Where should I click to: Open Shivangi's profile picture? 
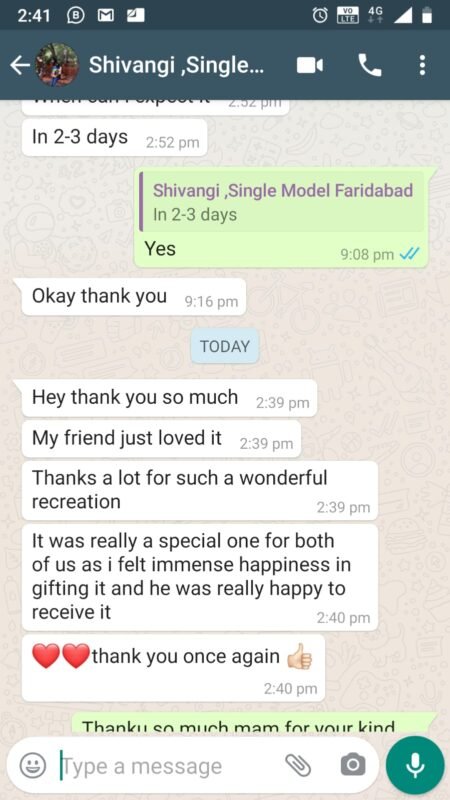coord(57,65)
